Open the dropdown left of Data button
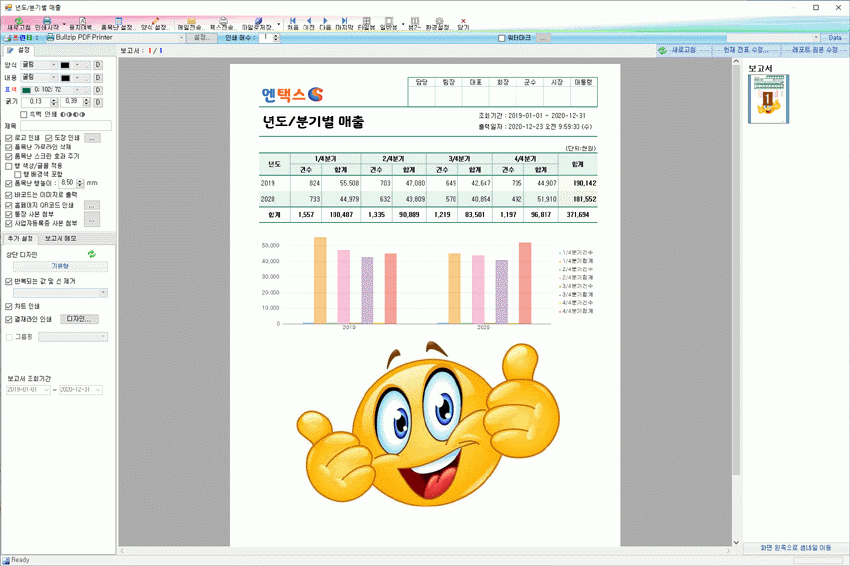This screenshot has width=850, height=566. click(816, 37)
